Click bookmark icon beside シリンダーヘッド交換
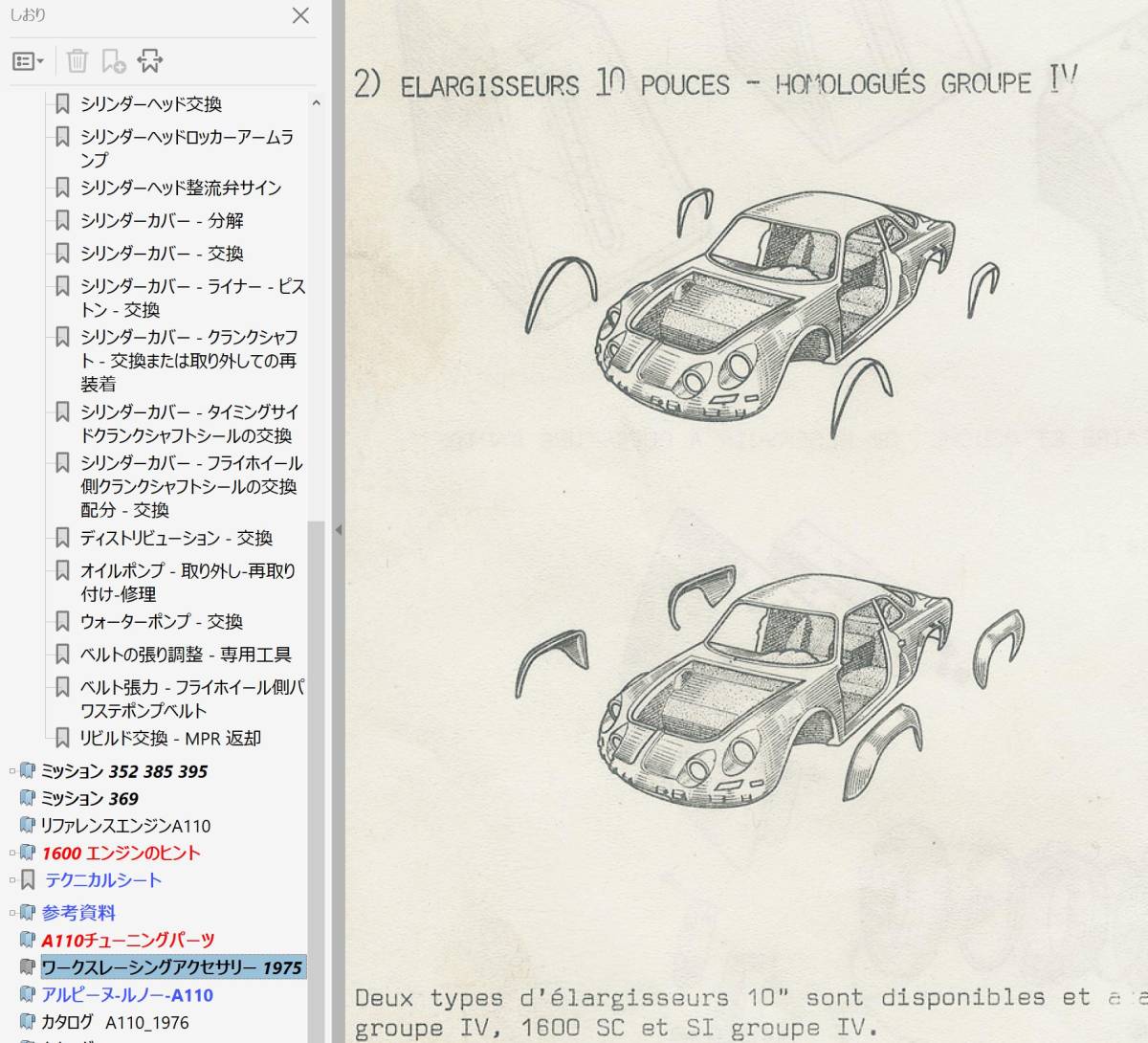 click(62, 103)
